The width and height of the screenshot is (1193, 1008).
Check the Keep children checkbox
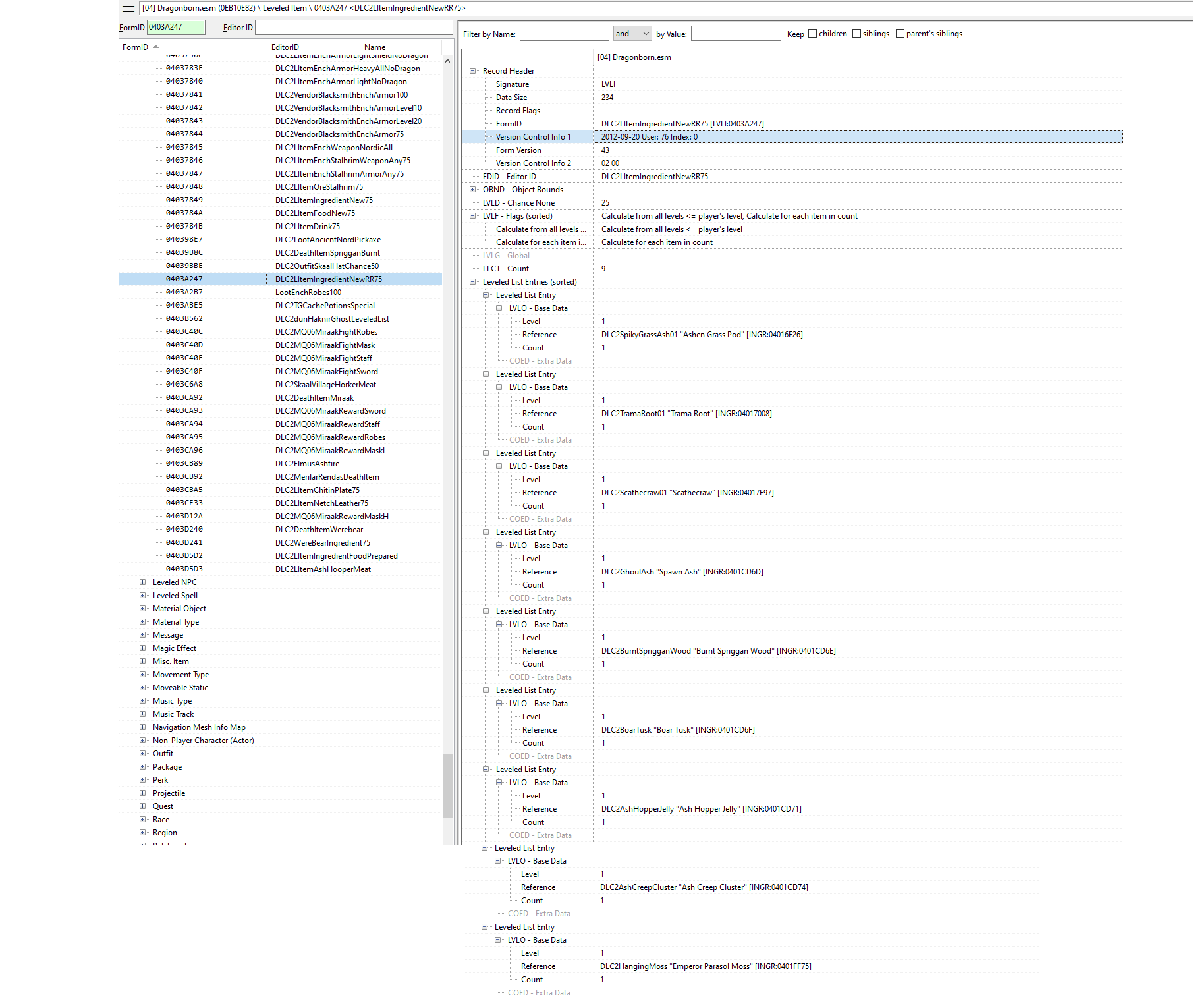[x=812, y=34]
